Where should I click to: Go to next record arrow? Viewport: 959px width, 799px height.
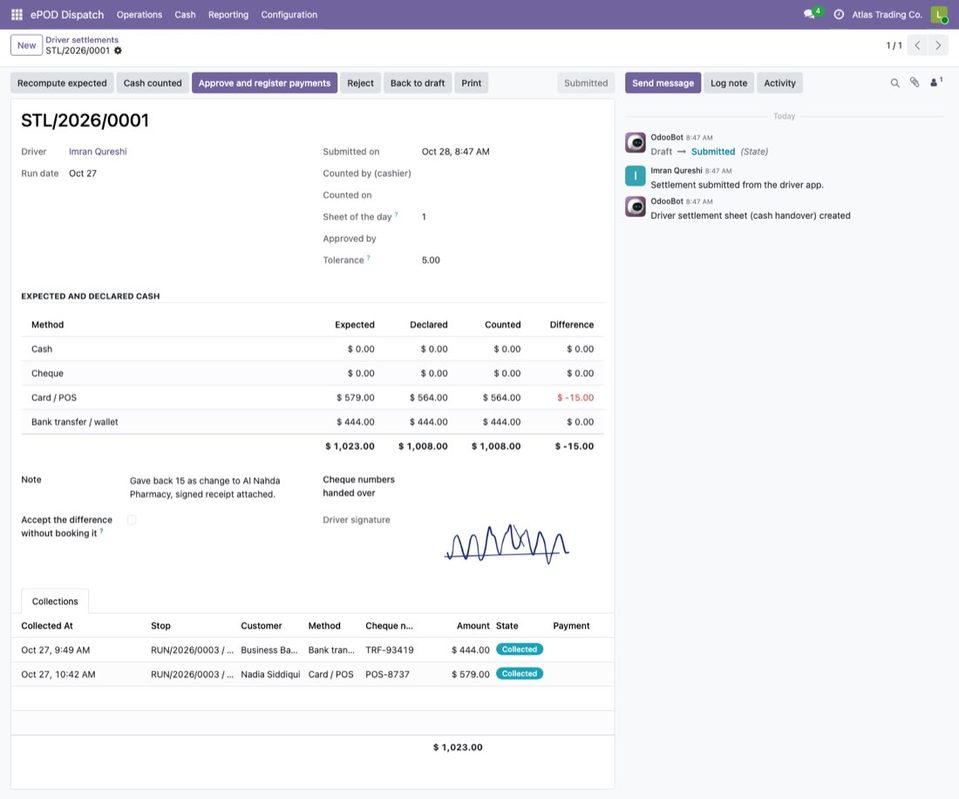[x=938, y=45]
